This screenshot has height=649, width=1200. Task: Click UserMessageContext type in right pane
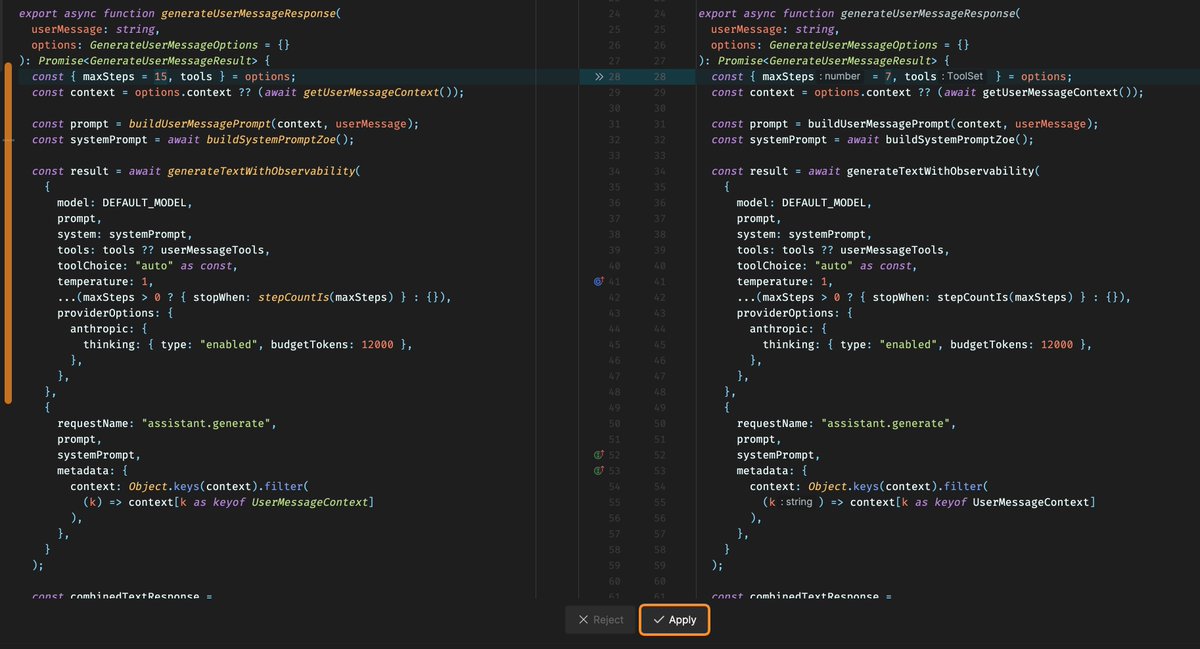point(1033,502)
